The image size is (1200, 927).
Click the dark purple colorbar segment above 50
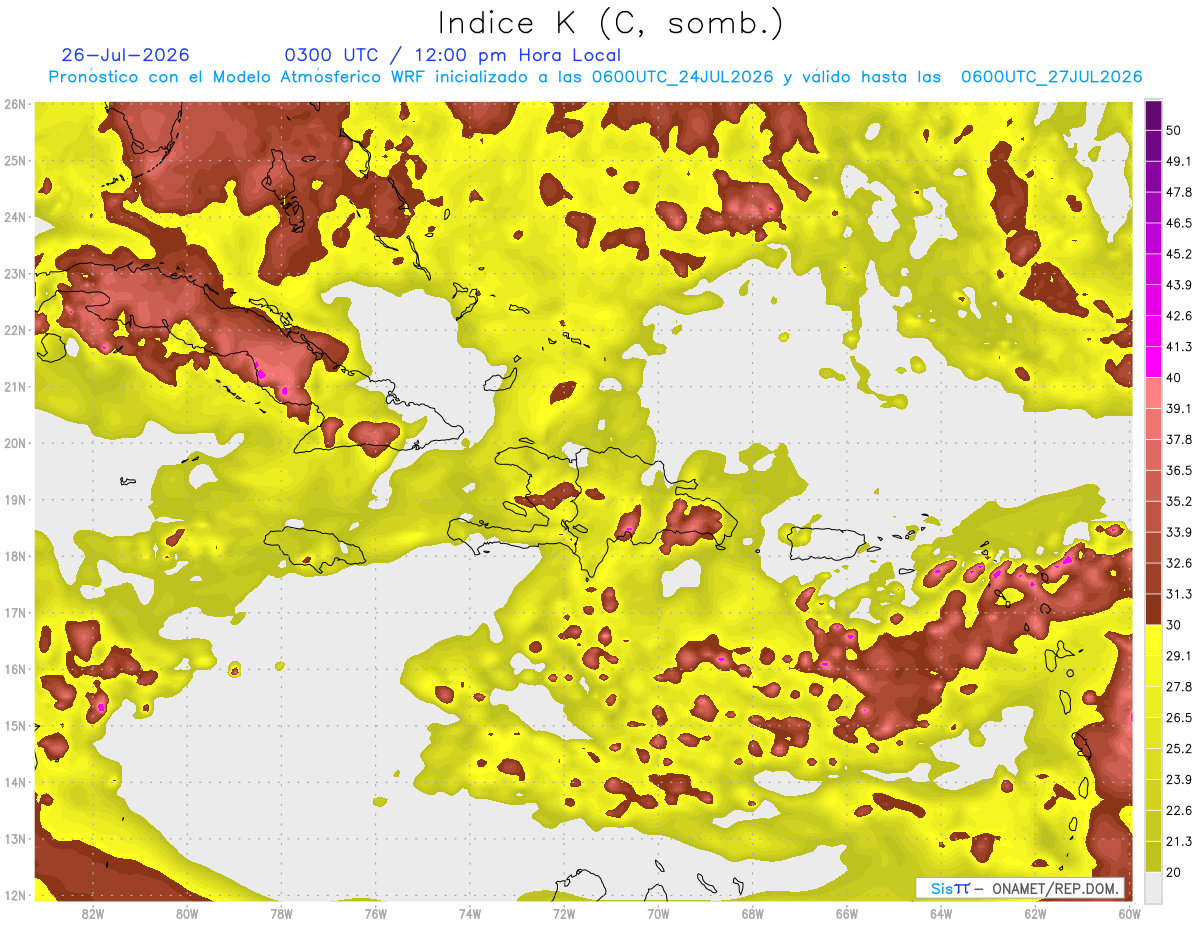(1154, 116)
